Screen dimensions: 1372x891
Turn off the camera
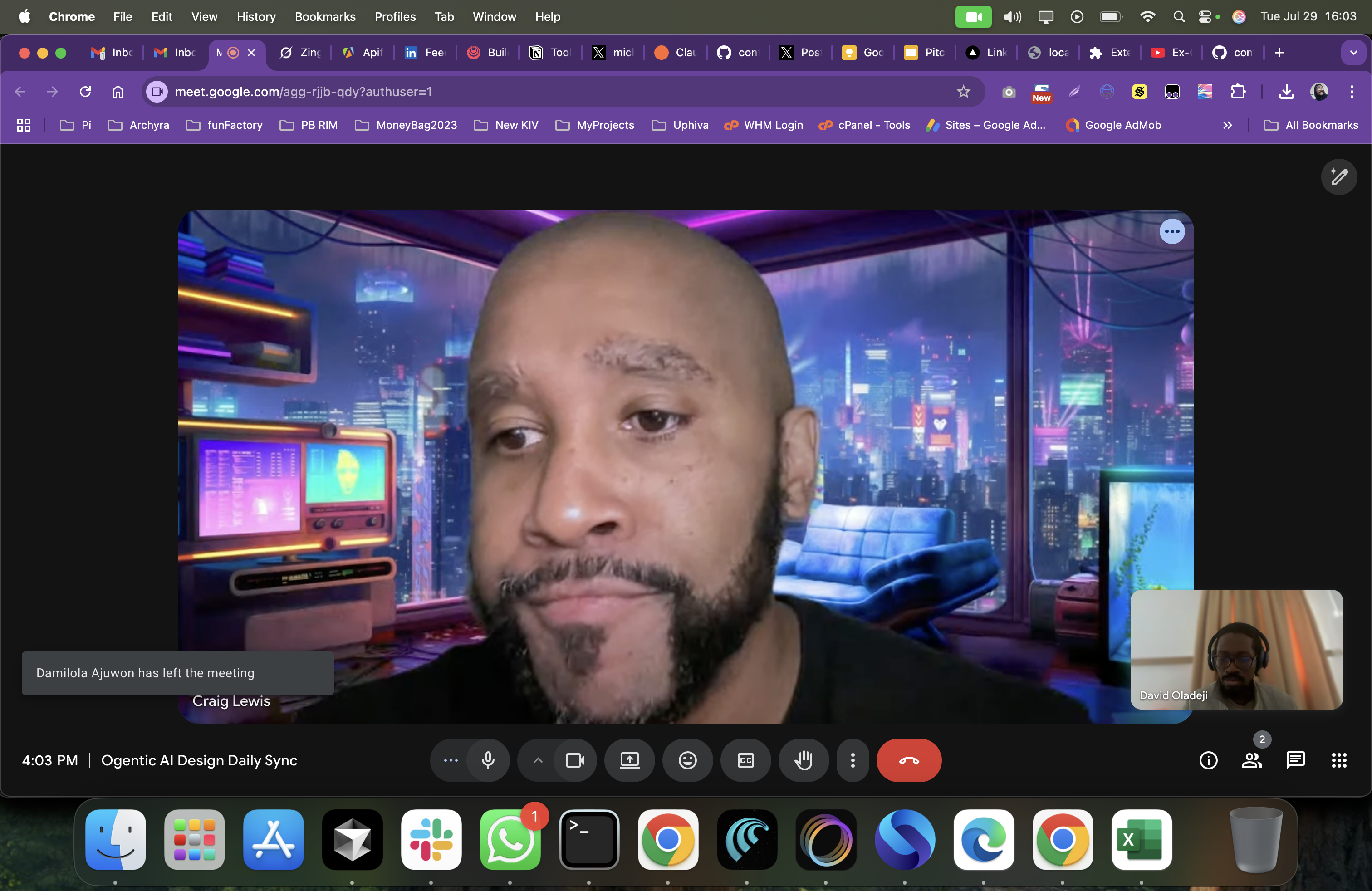pos(575,760)
